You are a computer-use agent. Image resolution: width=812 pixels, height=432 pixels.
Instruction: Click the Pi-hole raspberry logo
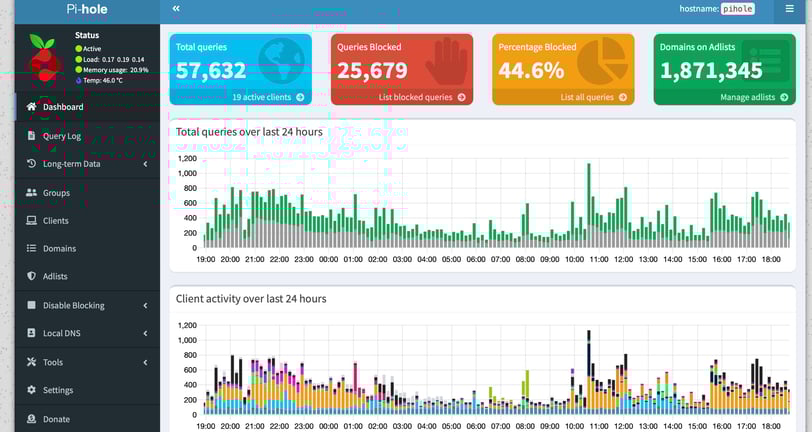(x=43, y=59)
